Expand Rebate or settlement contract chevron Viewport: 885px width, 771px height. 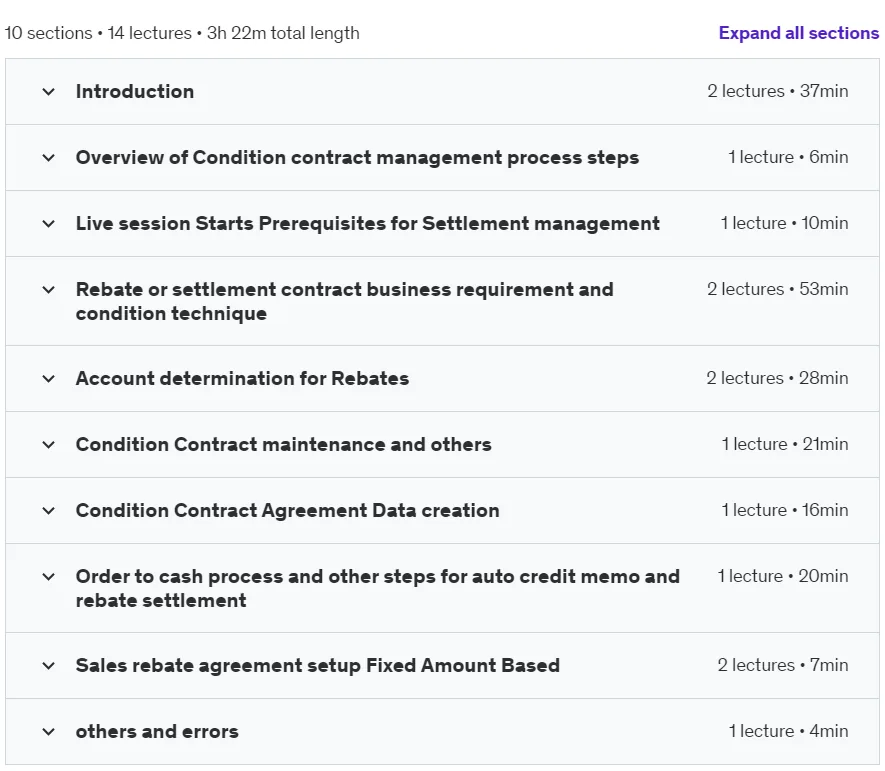click(x=49, y=290)
